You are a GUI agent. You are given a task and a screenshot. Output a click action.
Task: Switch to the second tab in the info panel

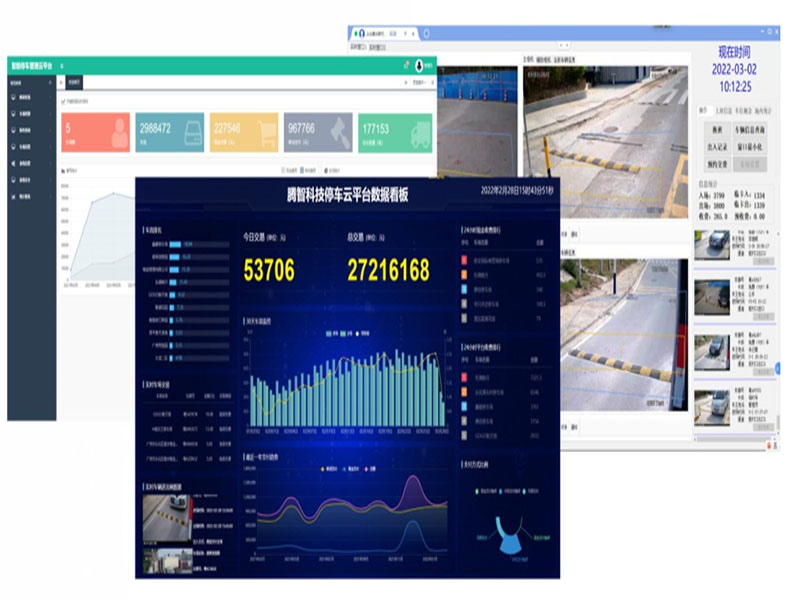click(x=722, y=109)
